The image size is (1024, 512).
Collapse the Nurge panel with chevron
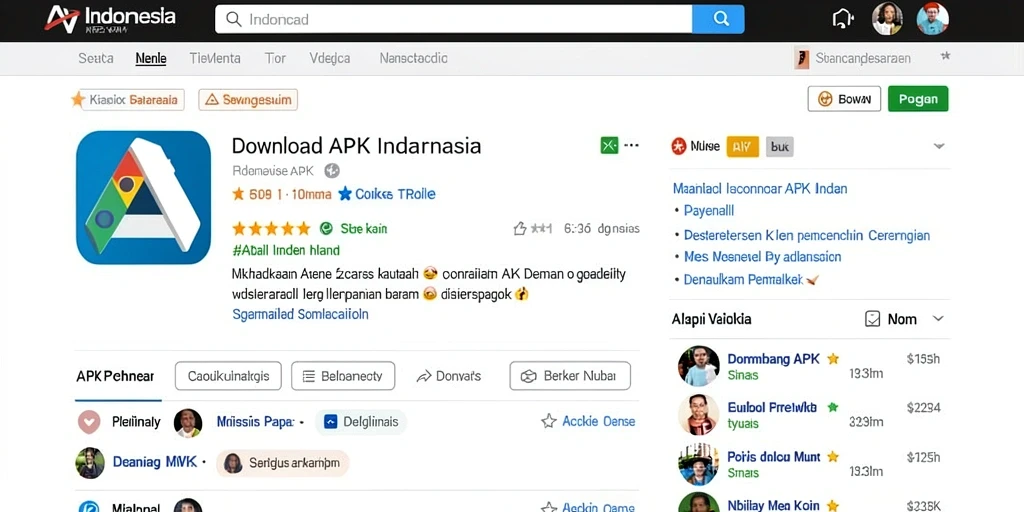click(939, 146)
